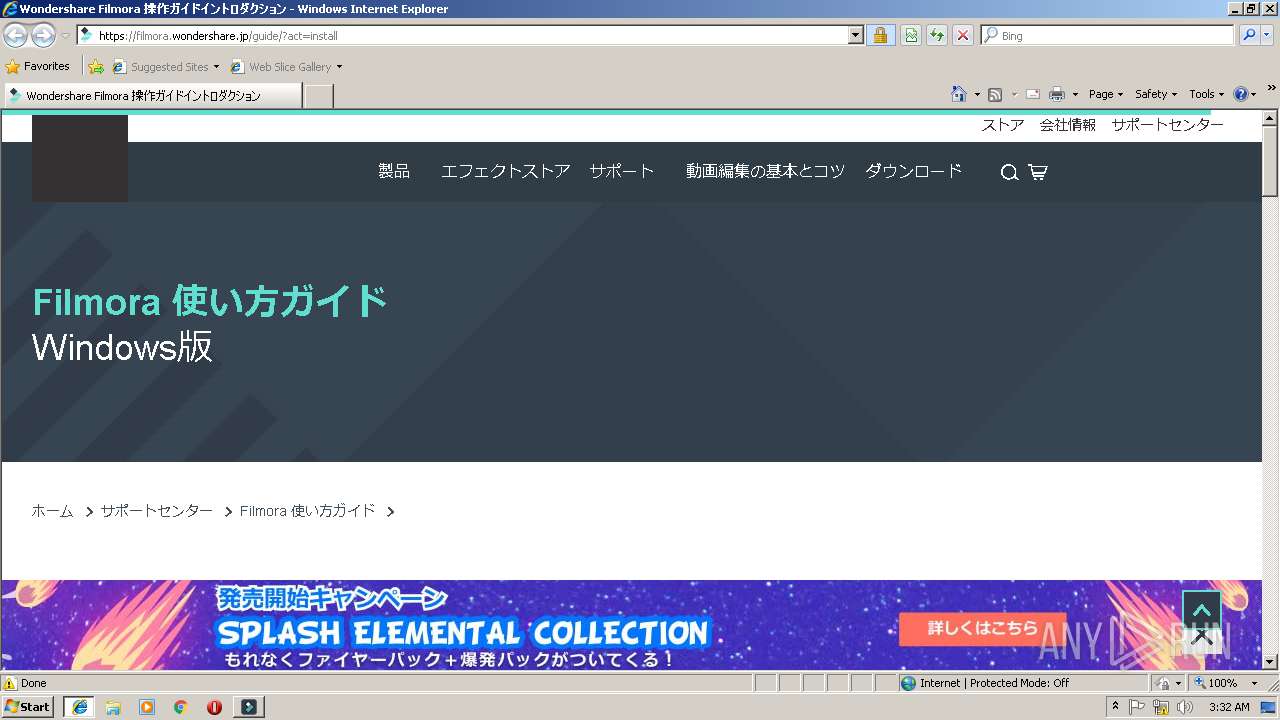
Task: Select the Wondershare Filmora browser tab
Action: point(152,95)
